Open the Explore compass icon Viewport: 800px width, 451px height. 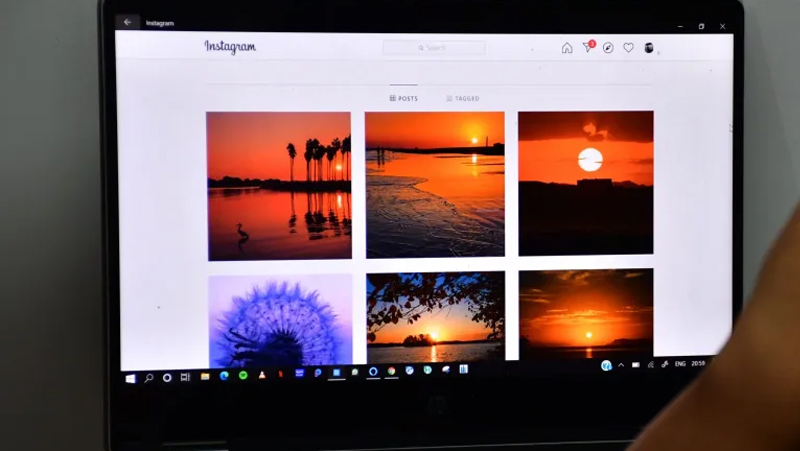tap(608, 48)
